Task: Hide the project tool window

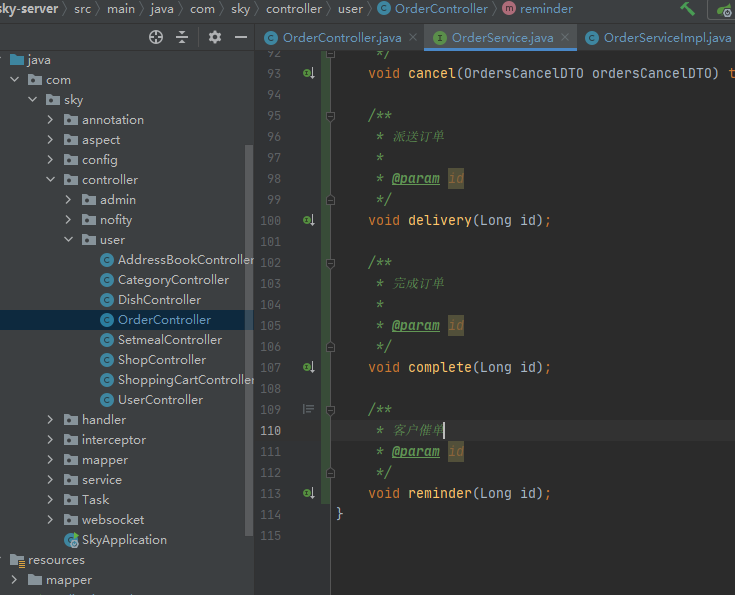Action: [241, 37]
